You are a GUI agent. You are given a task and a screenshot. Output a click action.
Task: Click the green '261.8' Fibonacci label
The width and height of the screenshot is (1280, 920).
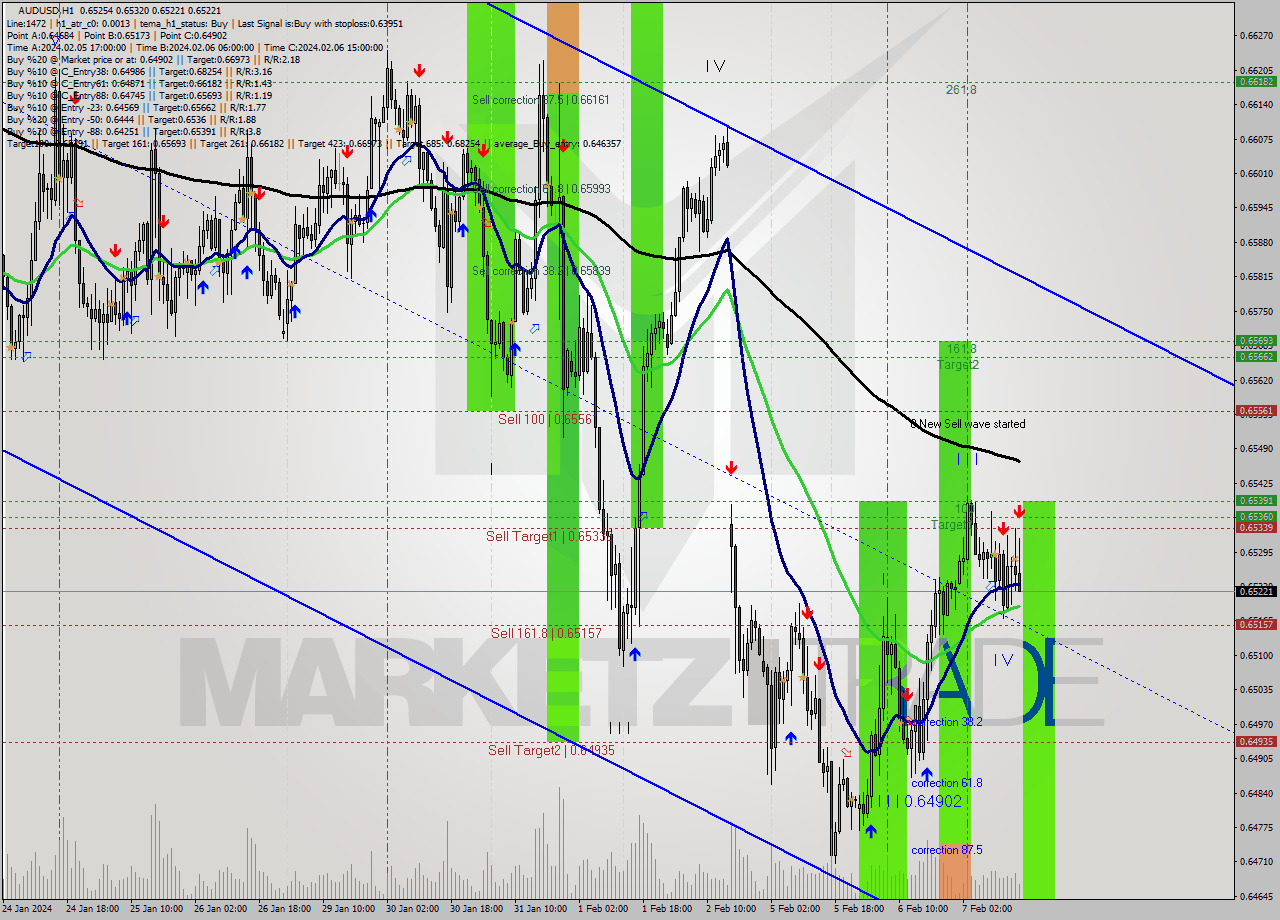click(x=961, y=90)
